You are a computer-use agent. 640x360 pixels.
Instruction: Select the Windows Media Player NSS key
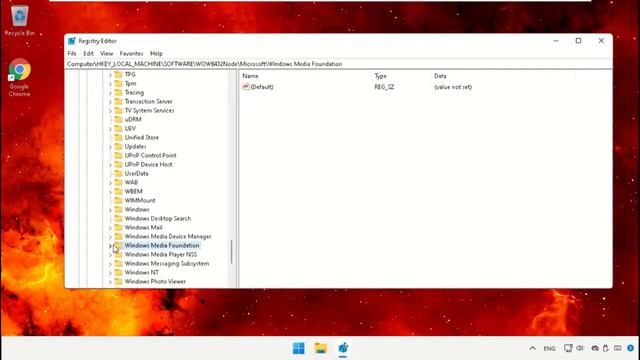point(161,255)
